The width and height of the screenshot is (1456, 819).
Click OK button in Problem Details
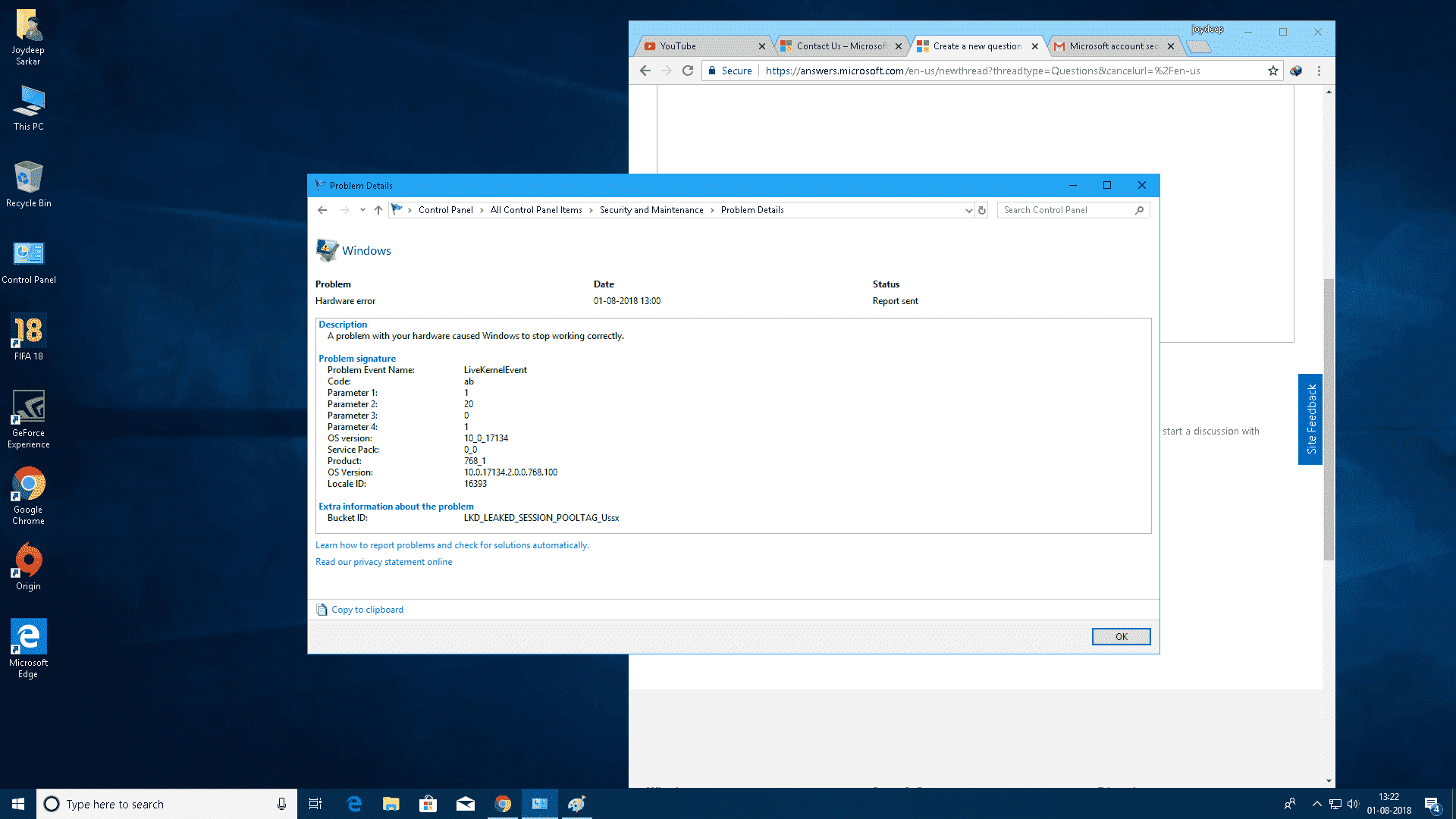pos(1121,637)
